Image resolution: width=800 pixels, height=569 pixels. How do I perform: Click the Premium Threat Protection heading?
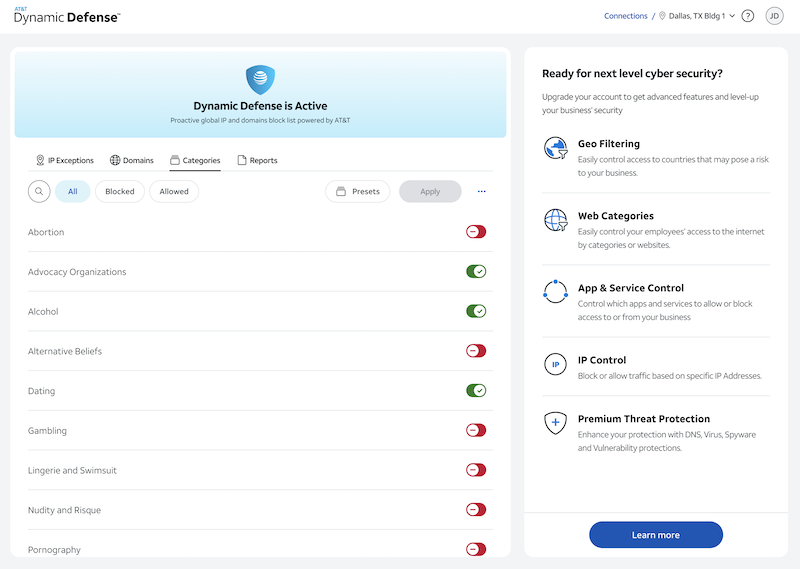[644, 419]
